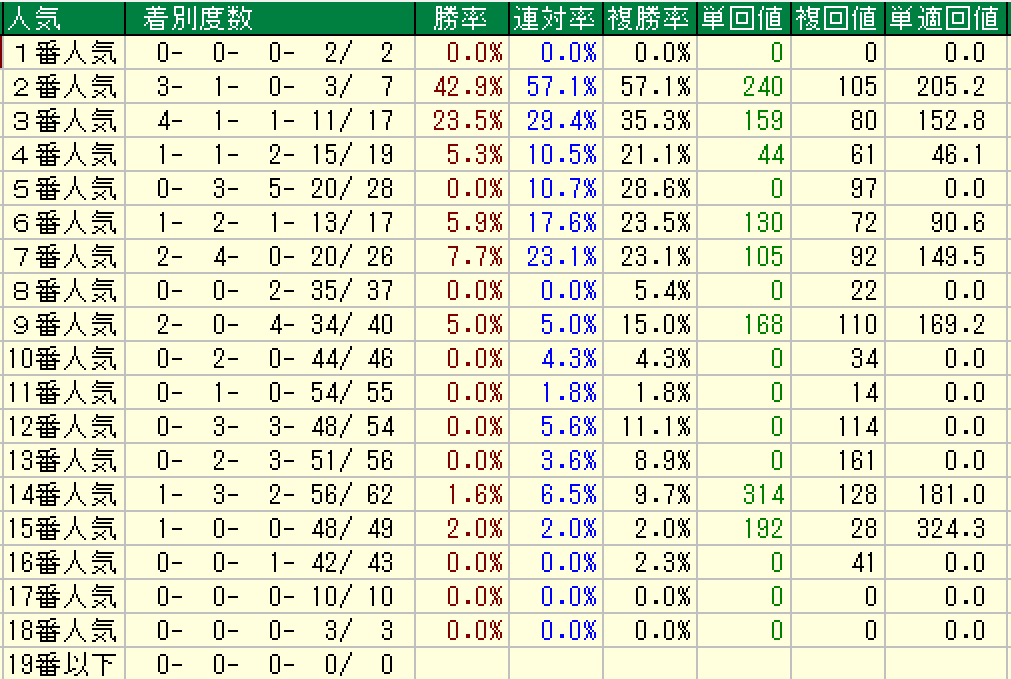
Task: Select the 6番人気 row label
Action: pos(64,223)
